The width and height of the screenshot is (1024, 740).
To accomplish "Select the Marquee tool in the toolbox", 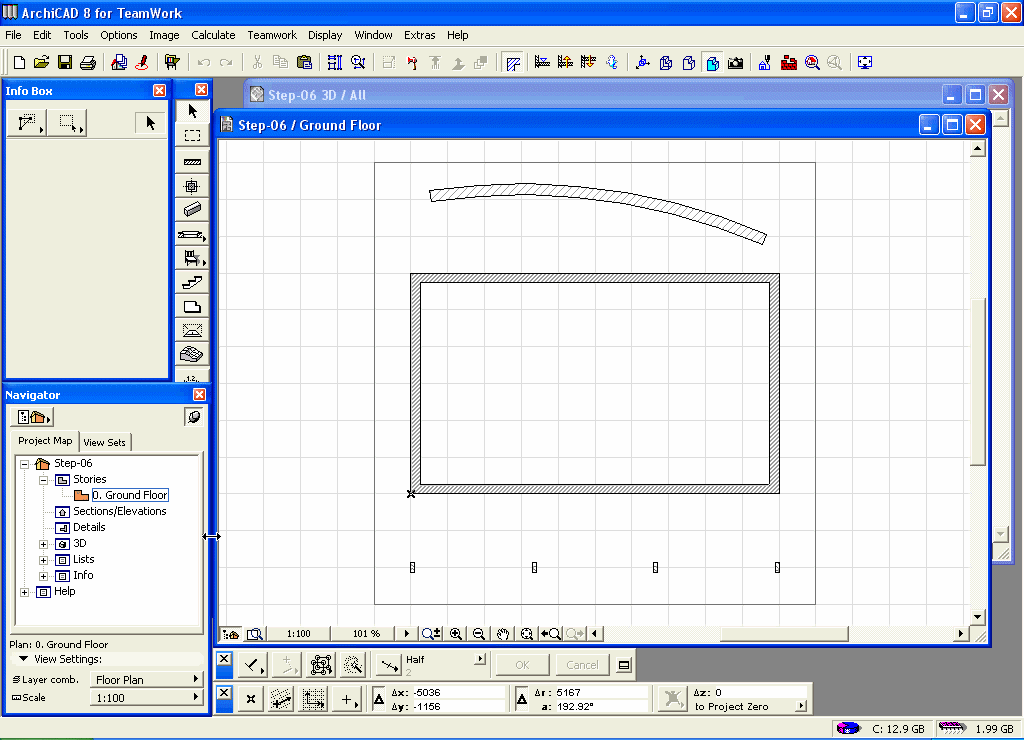I will point(193,136).
